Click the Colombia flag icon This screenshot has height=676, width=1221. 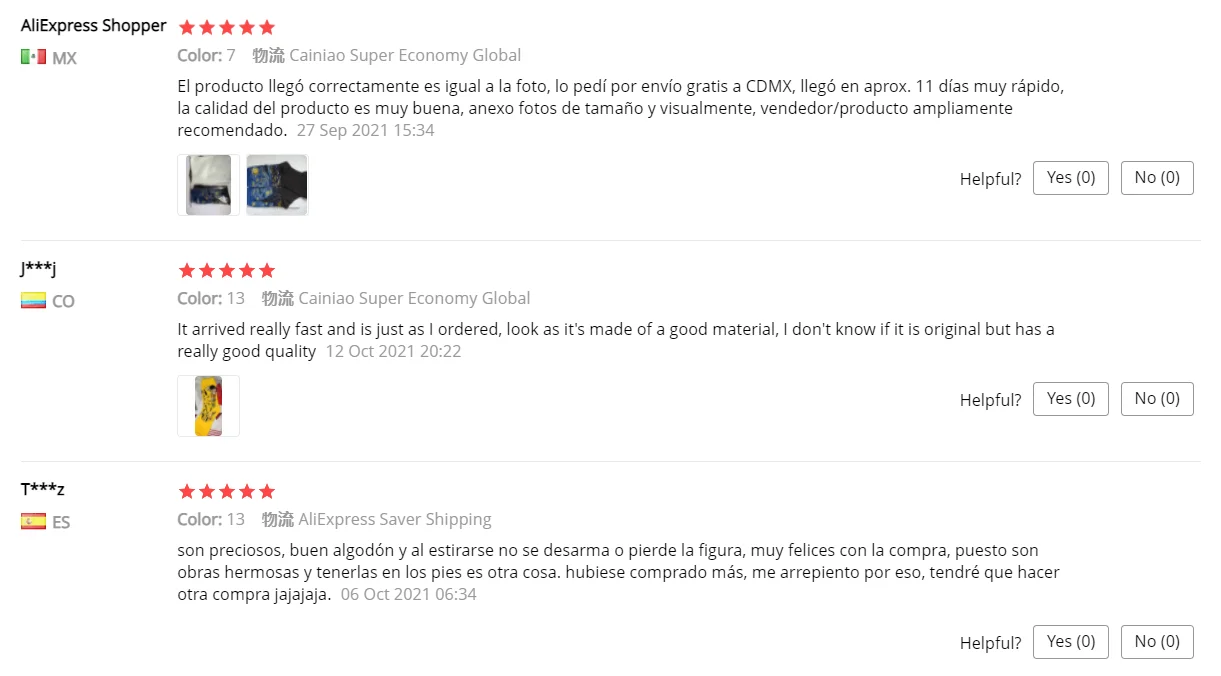(x=33, y=301)
